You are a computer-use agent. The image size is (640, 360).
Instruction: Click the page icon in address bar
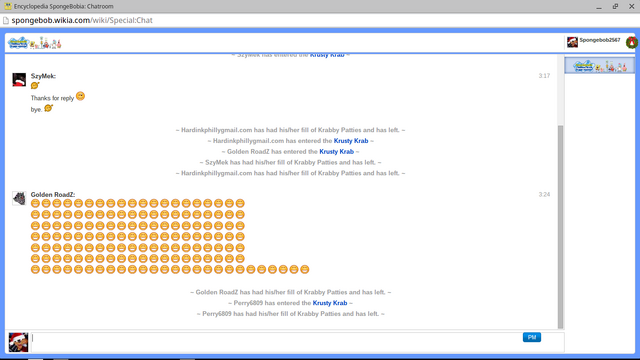pyautogui.click(x=6, y=20)
